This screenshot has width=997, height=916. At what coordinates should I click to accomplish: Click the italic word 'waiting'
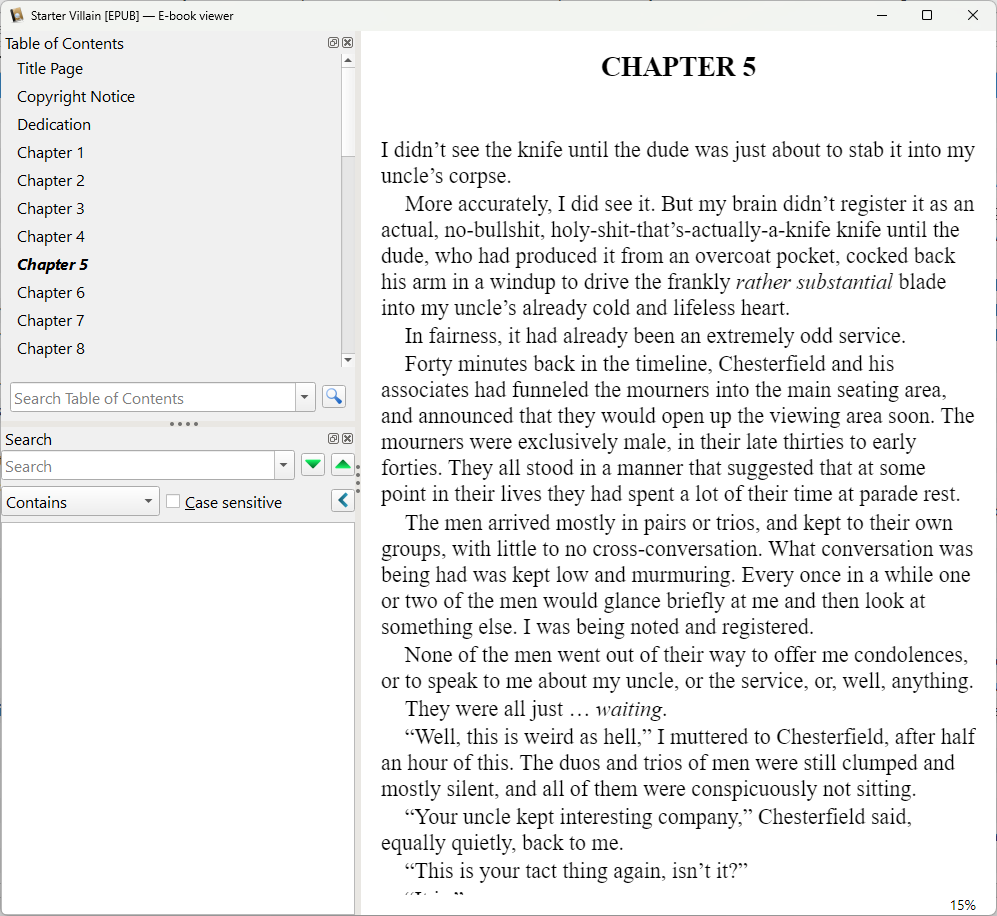(629, 709)
